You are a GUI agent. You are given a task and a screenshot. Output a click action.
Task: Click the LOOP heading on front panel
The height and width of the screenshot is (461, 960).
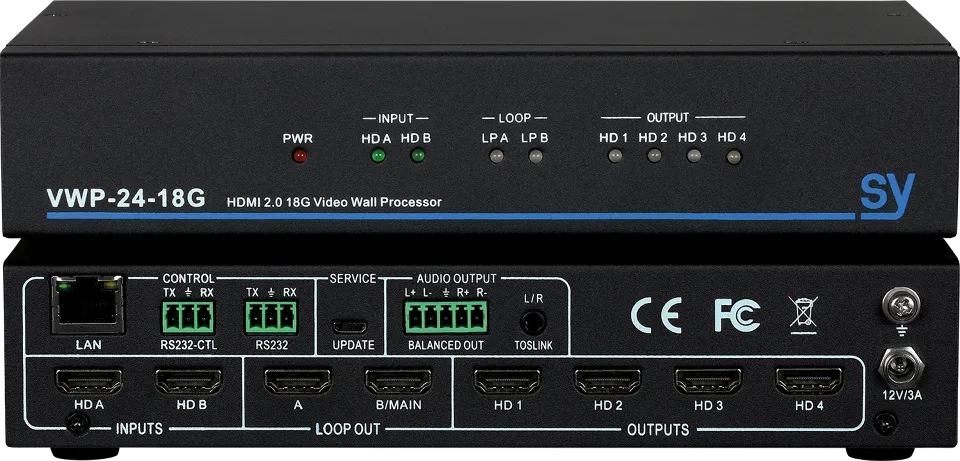click(x=516, y=118)
